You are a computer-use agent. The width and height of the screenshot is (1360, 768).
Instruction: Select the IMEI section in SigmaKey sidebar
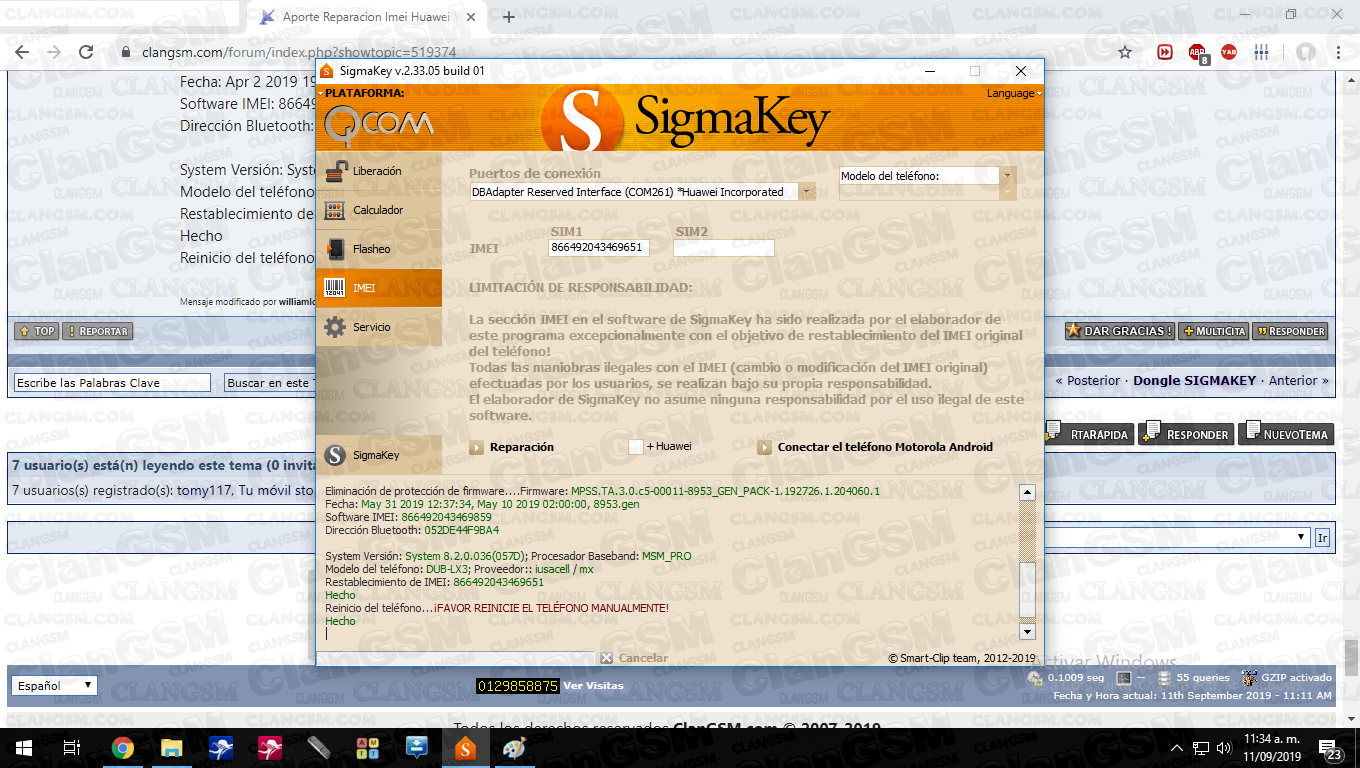click(x=378, y=288)
